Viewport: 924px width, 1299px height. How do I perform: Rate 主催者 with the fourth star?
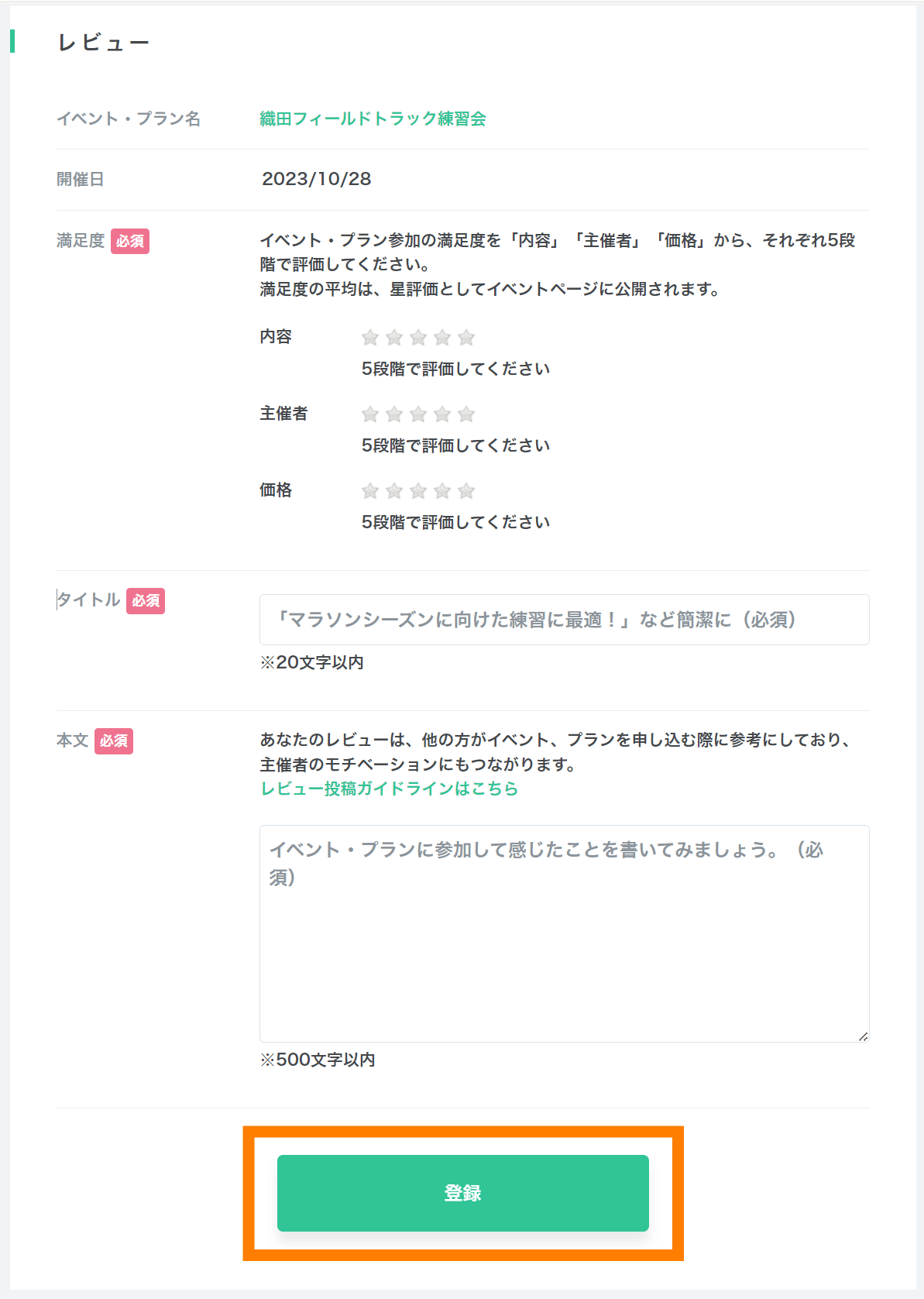point(442,414)
